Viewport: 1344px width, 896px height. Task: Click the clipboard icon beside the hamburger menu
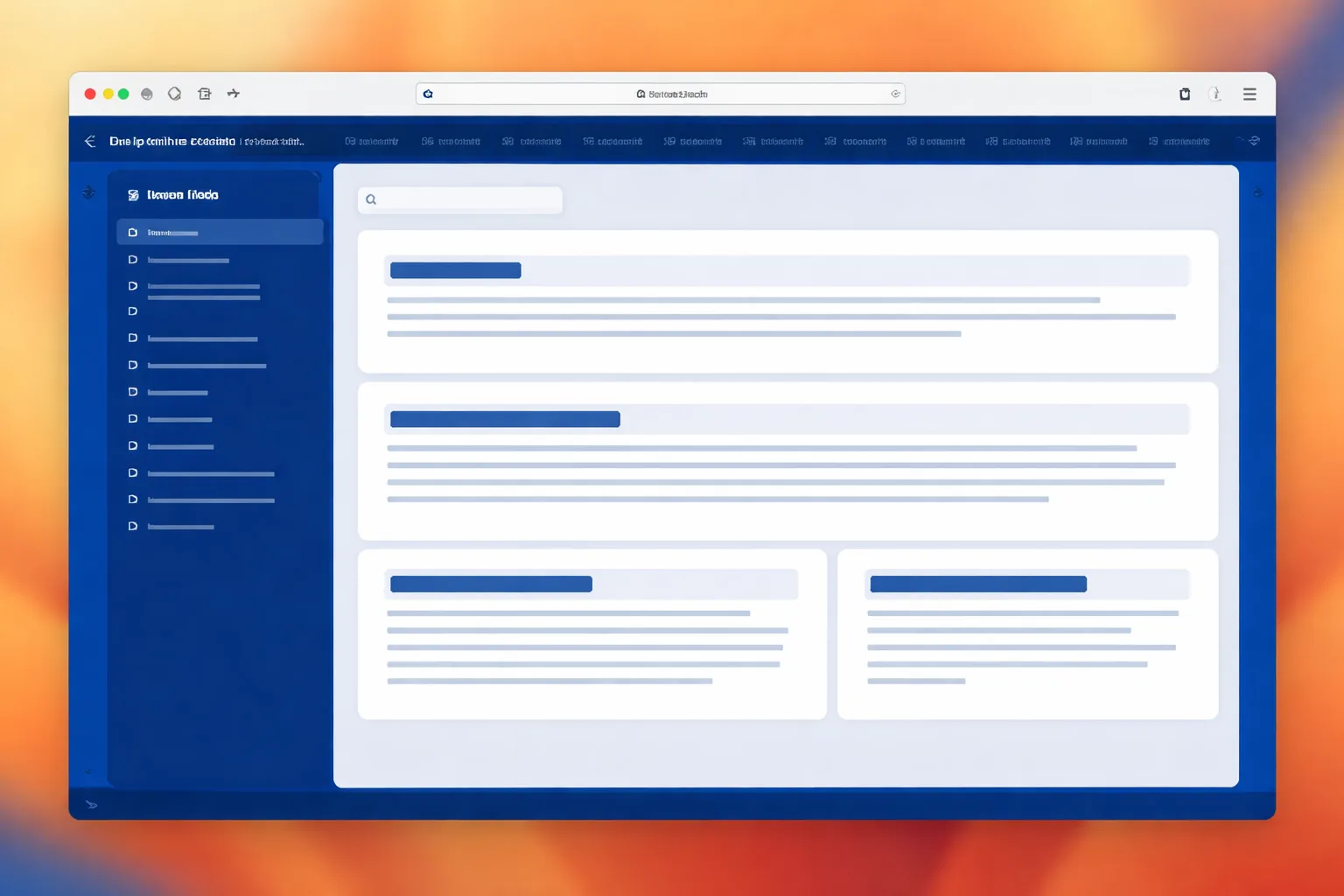point(1185,94)
